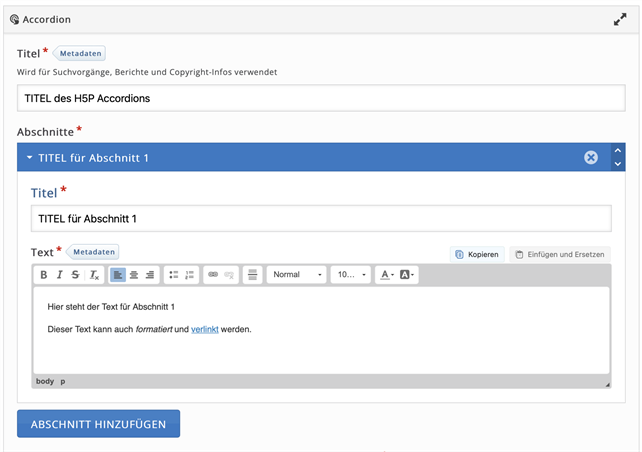Open the font size dropdown
The image size is (642, 452).
click(x=351, y=275)
